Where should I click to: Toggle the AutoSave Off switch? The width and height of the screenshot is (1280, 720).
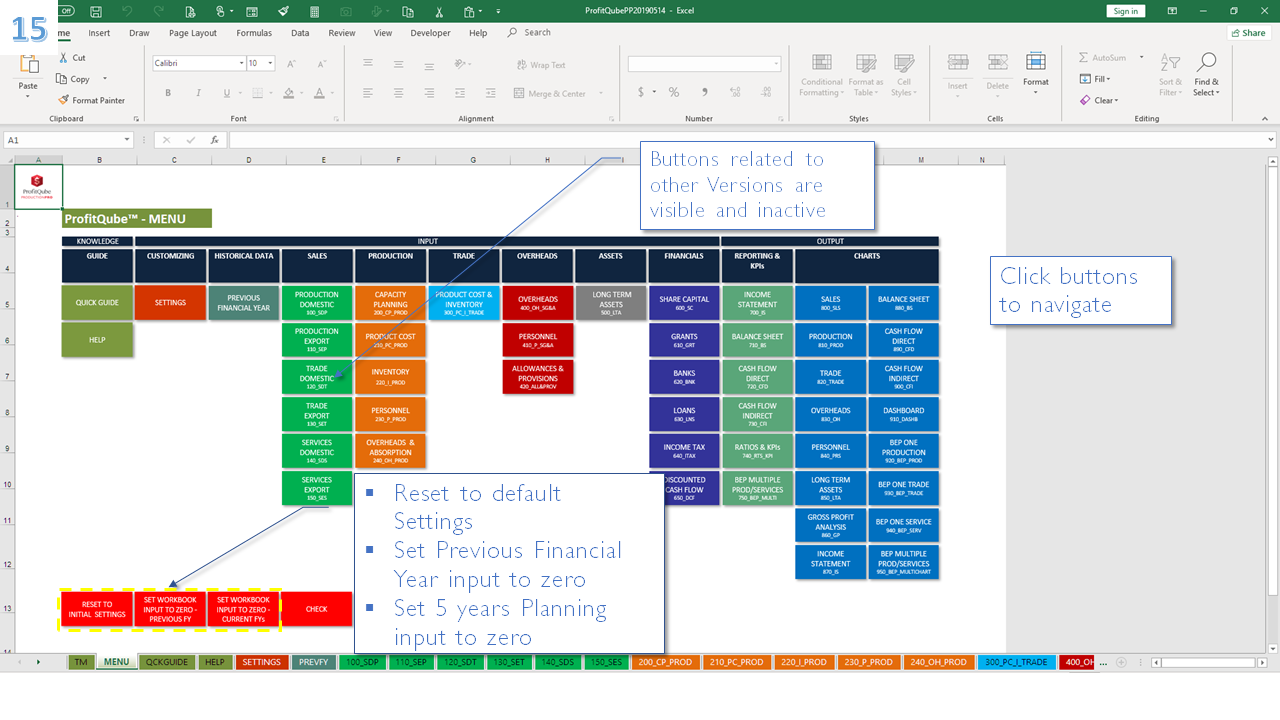[x=66, y=11]
